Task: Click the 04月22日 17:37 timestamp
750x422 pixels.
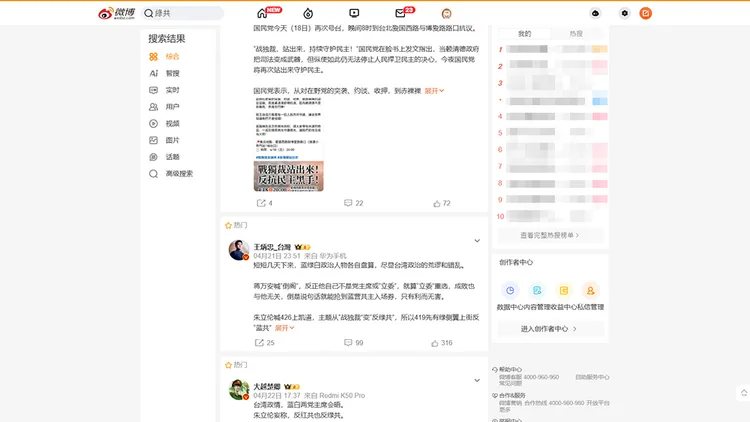Action: pos(276,396)
